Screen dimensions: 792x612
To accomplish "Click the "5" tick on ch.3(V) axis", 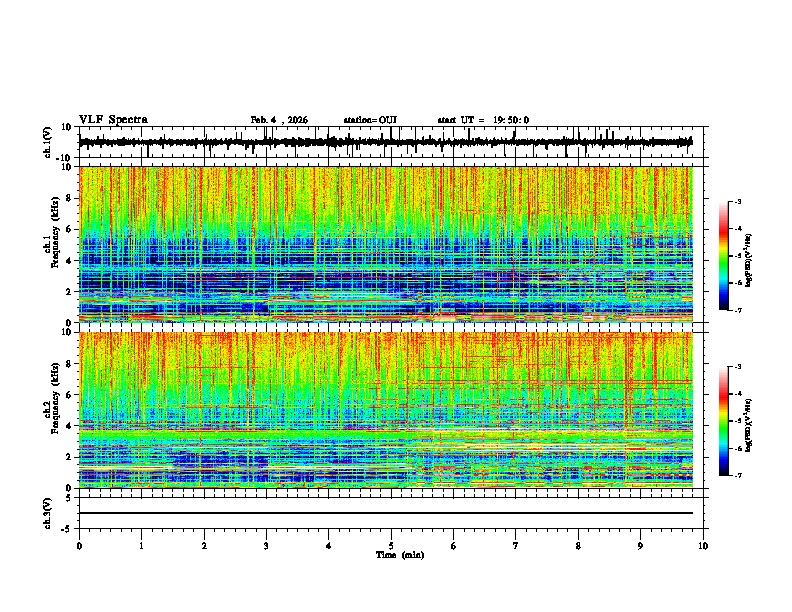I will click(69, 498).
